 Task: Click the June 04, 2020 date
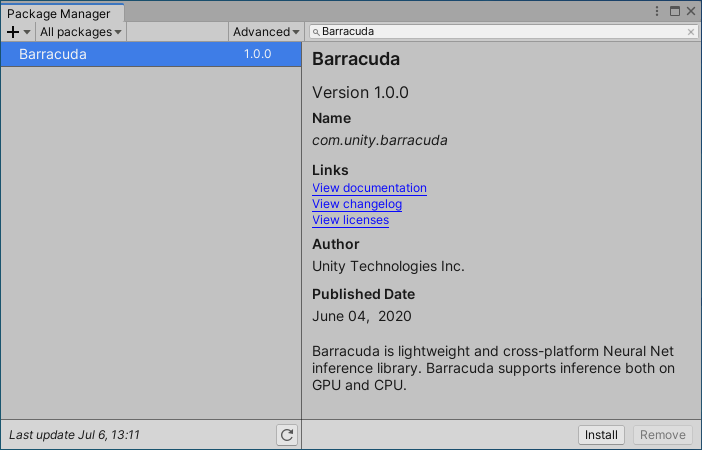tap(362, 316)
